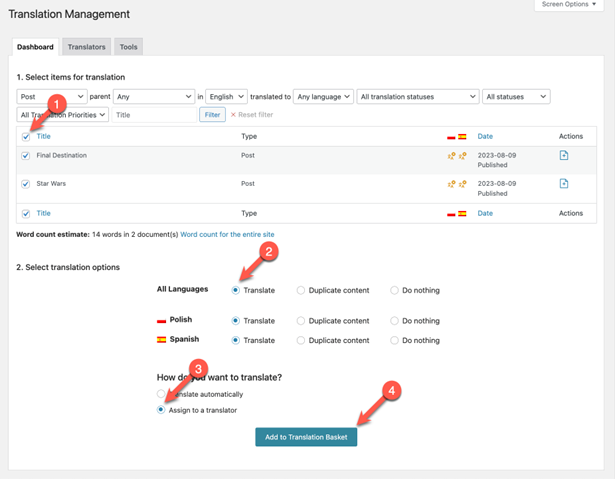The height and width of the screenshot is (479, 615).
Task: Switch to the Tools tab
Action: [129, 47]
